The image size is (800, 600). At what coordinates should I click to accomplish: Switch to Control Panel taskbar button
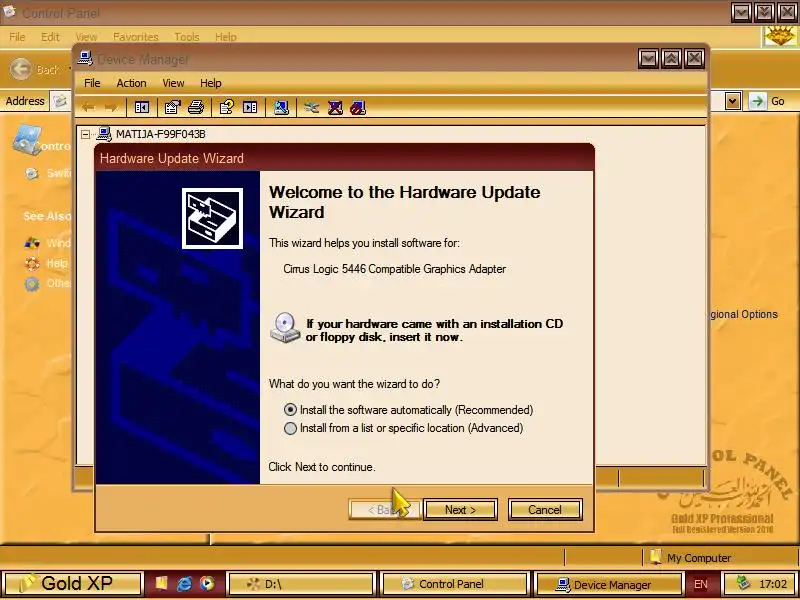(455, 584)
